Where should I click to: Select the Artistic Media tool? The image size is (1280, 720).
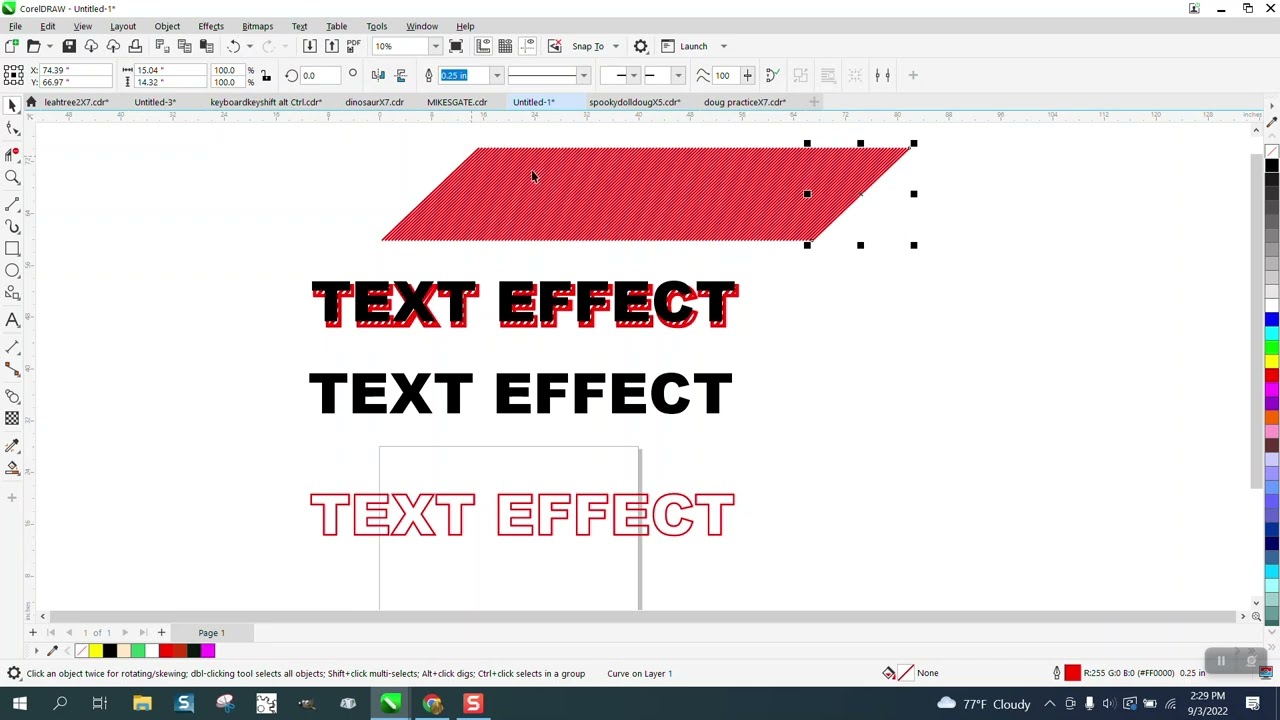tap(12, 226)
